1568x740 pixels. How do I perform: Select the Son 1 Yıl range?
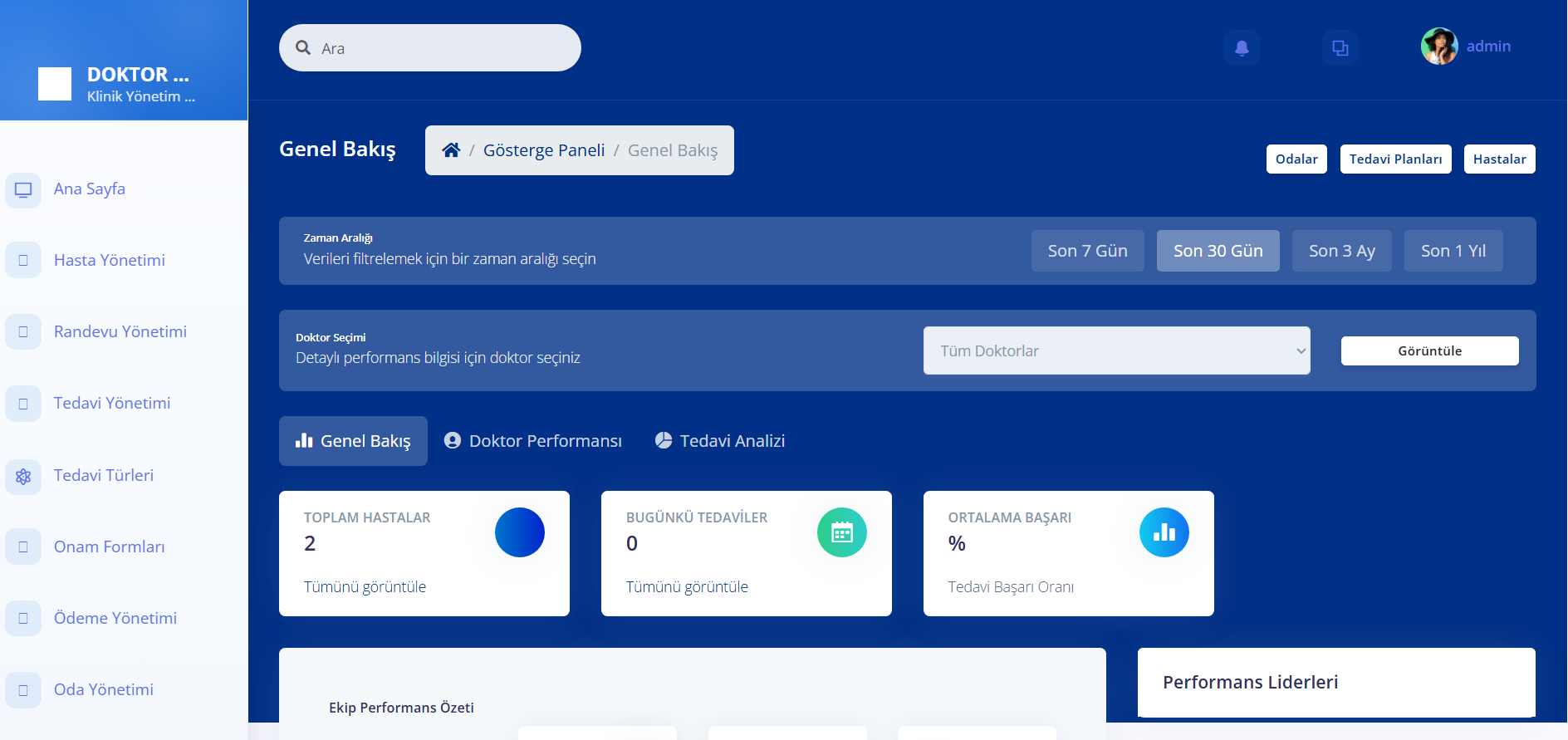coord(1453,251)
